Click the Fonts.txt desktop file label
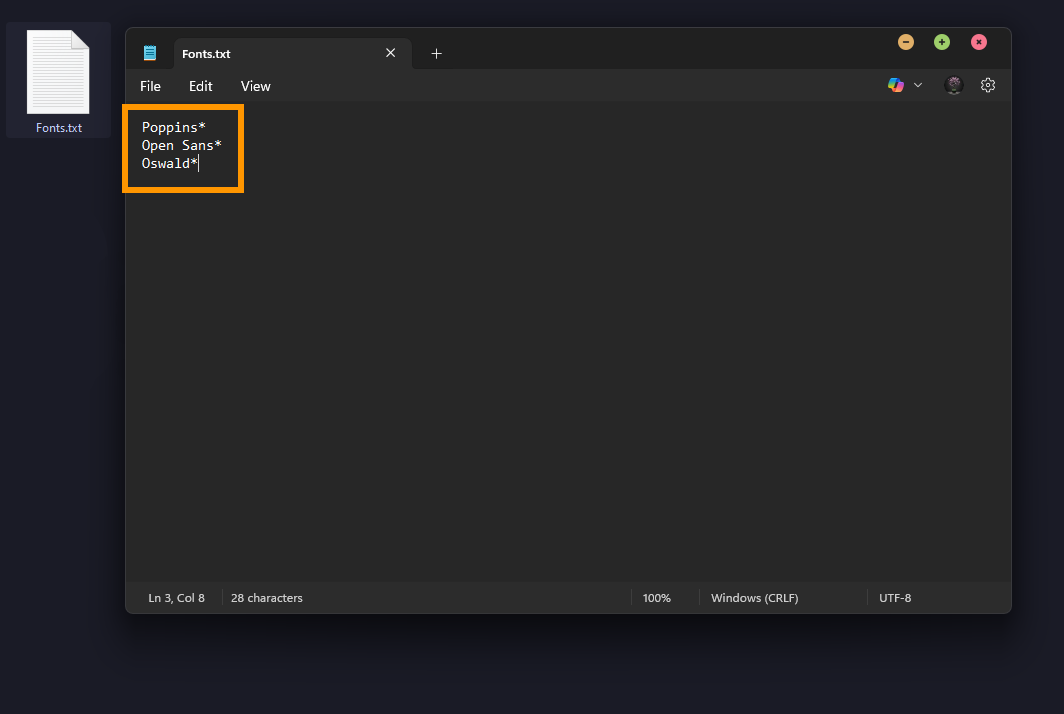The width and height of the screenshot is (1064, 714). click(59, 128)
